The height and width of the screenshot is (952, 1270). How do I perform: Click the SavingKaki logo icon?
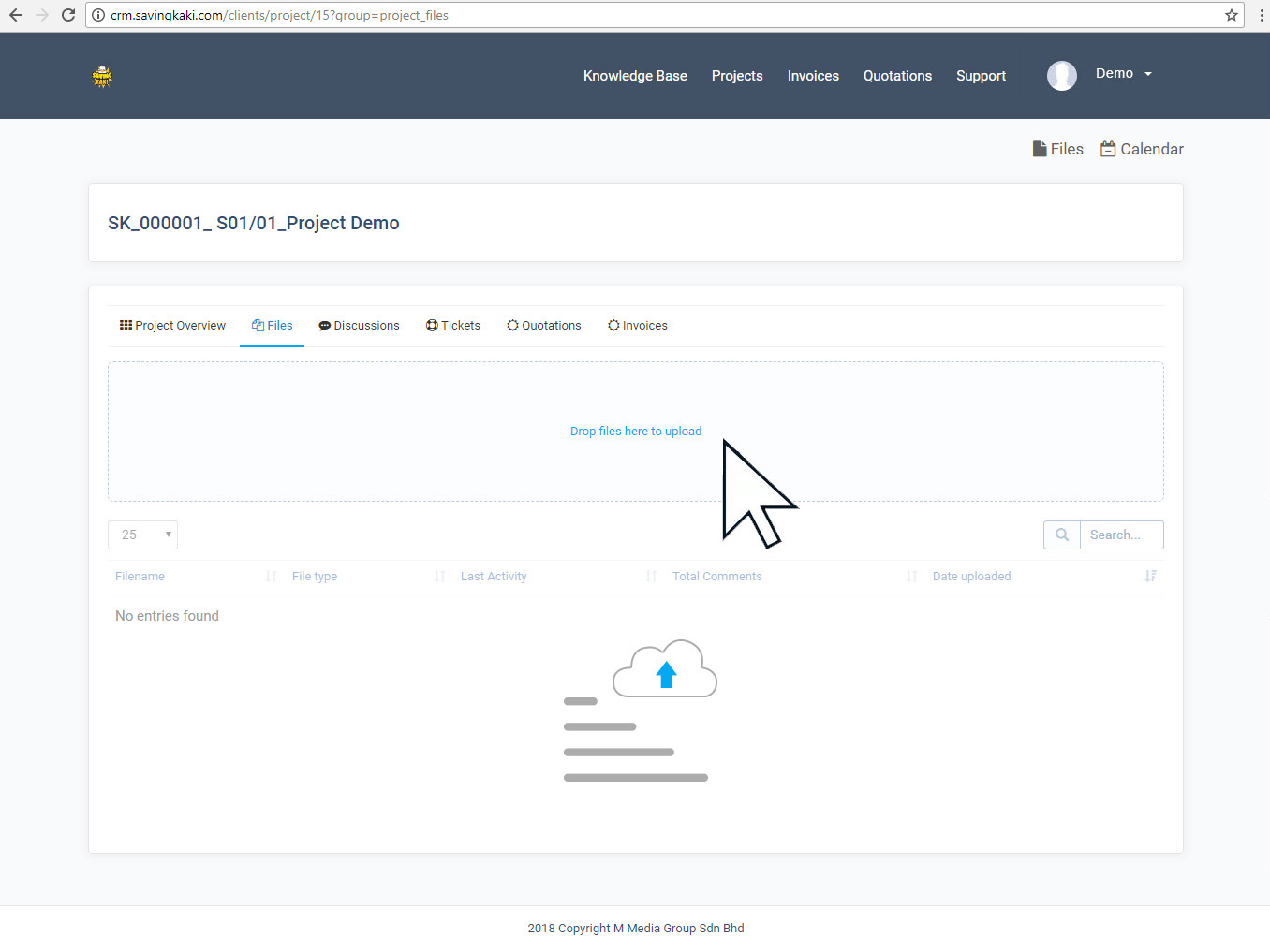pyautogui.click(x=102, y=77)
